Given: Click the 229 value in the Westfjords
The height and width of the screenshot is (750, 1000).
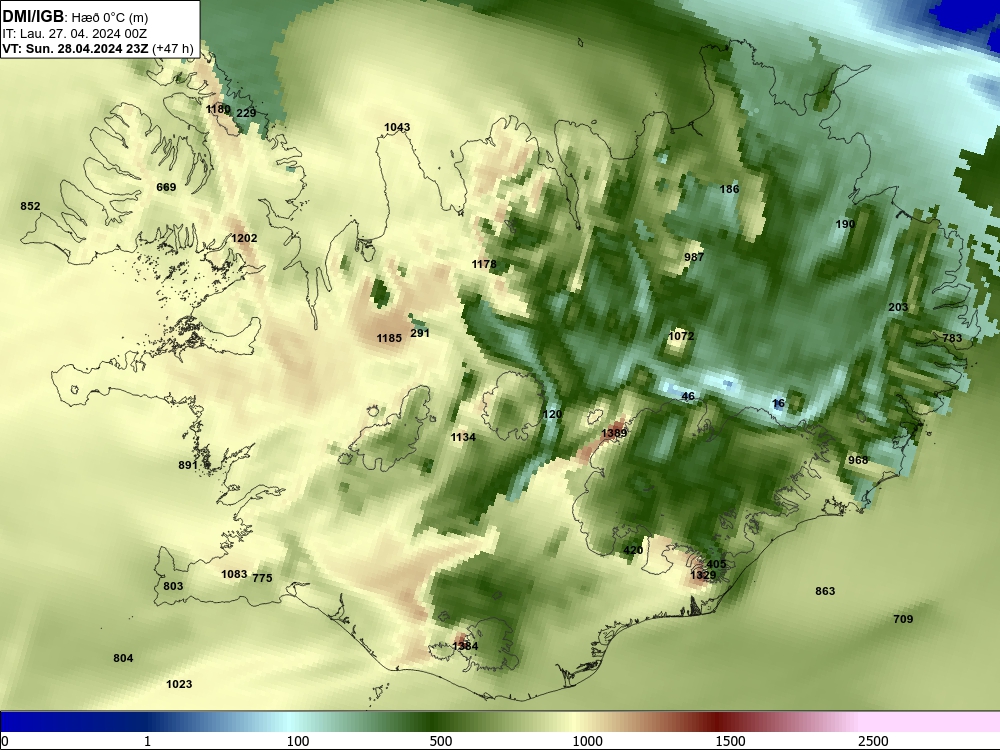Looking at the screenshot, I should [246, 113].
